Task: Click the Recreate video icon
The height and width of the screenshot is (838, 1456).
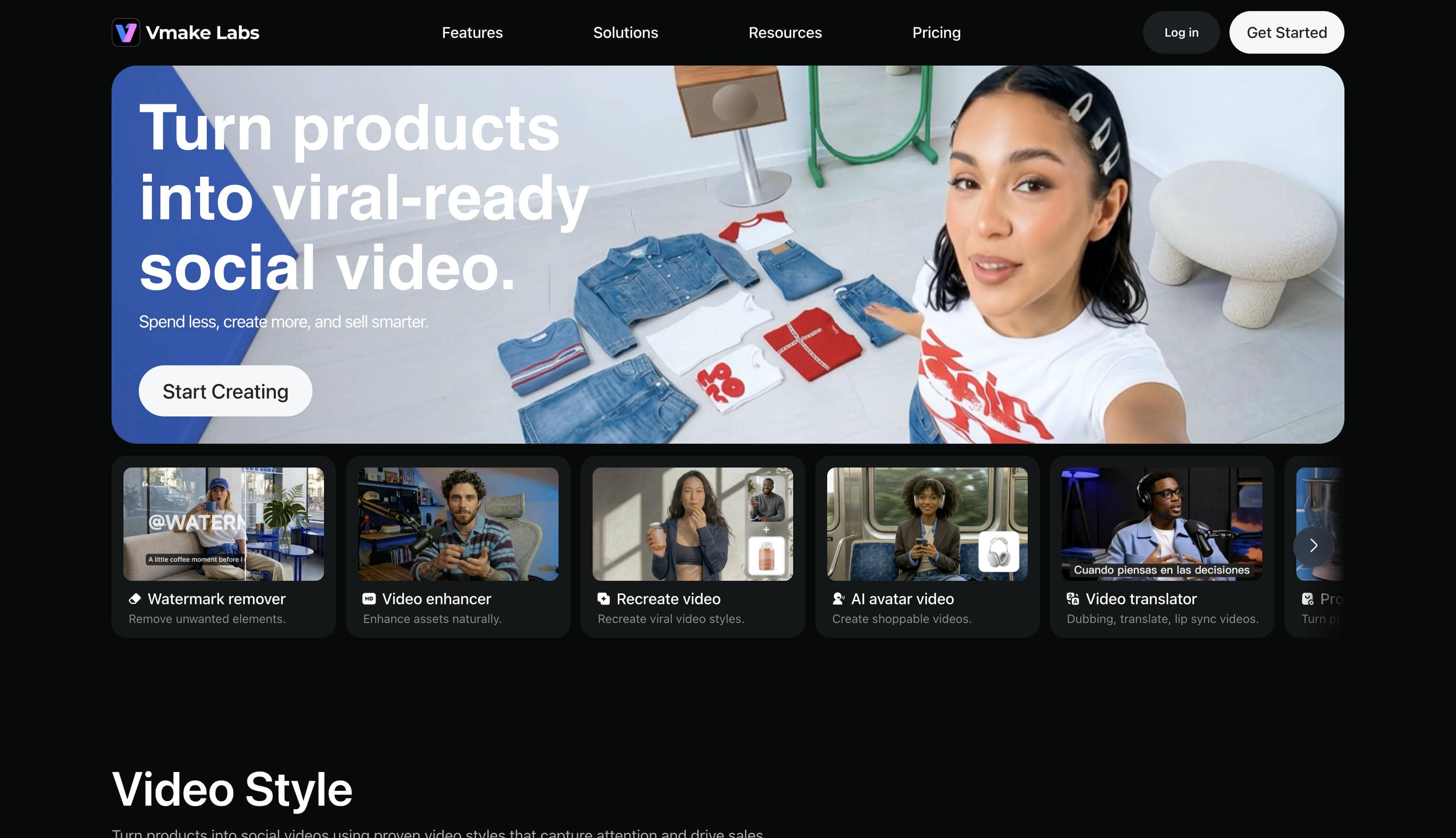Action: [603, 599]
